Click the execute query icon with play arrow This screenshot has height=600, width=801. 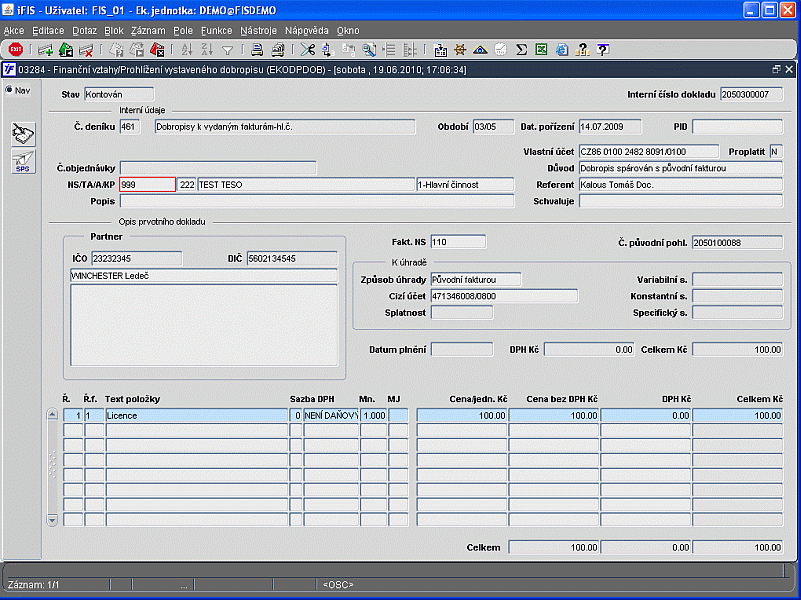coord(136,50)
